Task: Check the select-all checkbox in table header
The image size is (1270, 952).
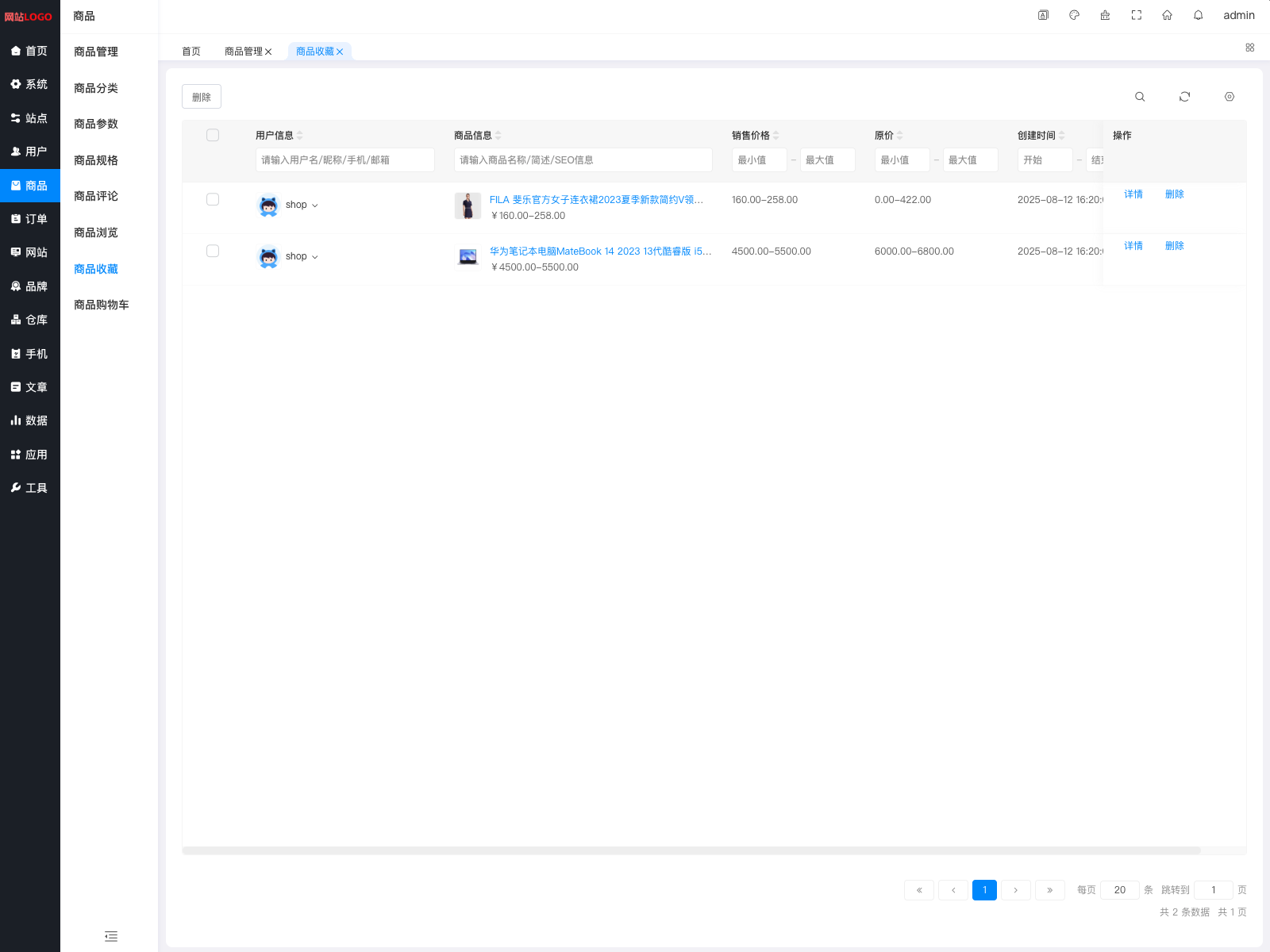Action: tap(213, 135)
